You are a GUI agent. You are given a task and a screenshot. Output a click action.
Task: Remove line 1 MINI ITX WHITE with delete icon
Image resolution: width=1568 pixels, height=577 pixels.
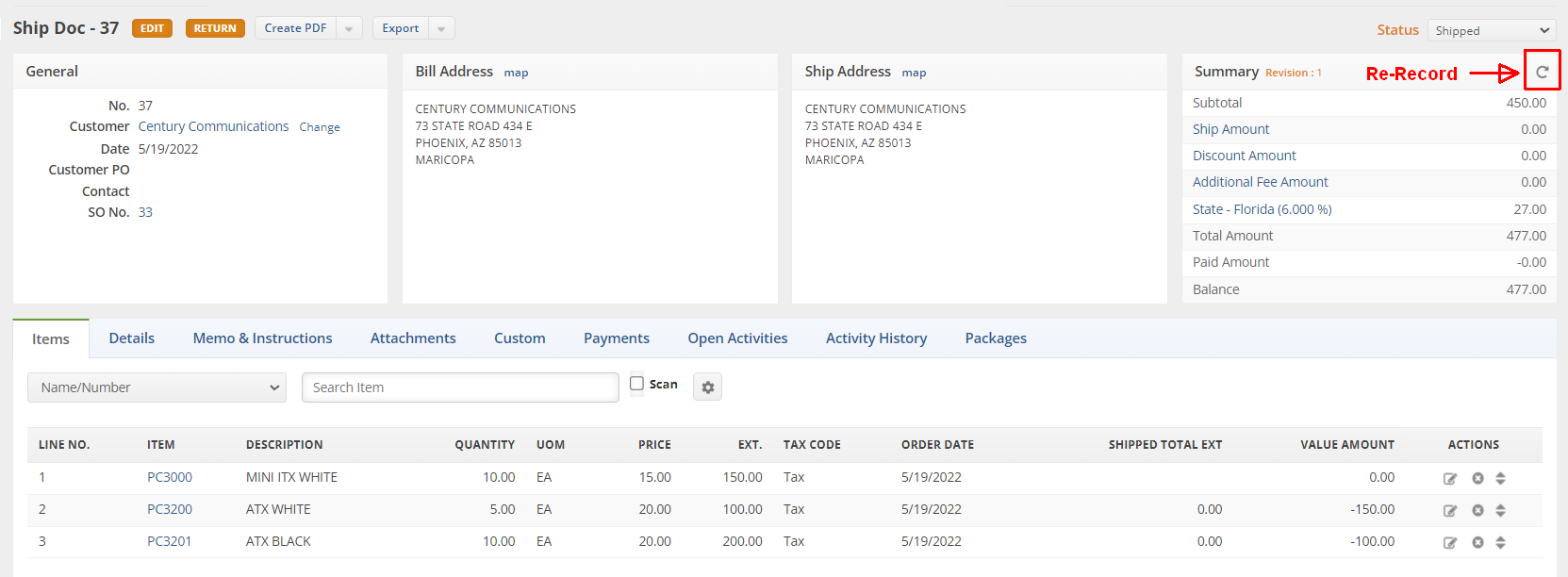pyautogui.click(x=1477, y=478)
